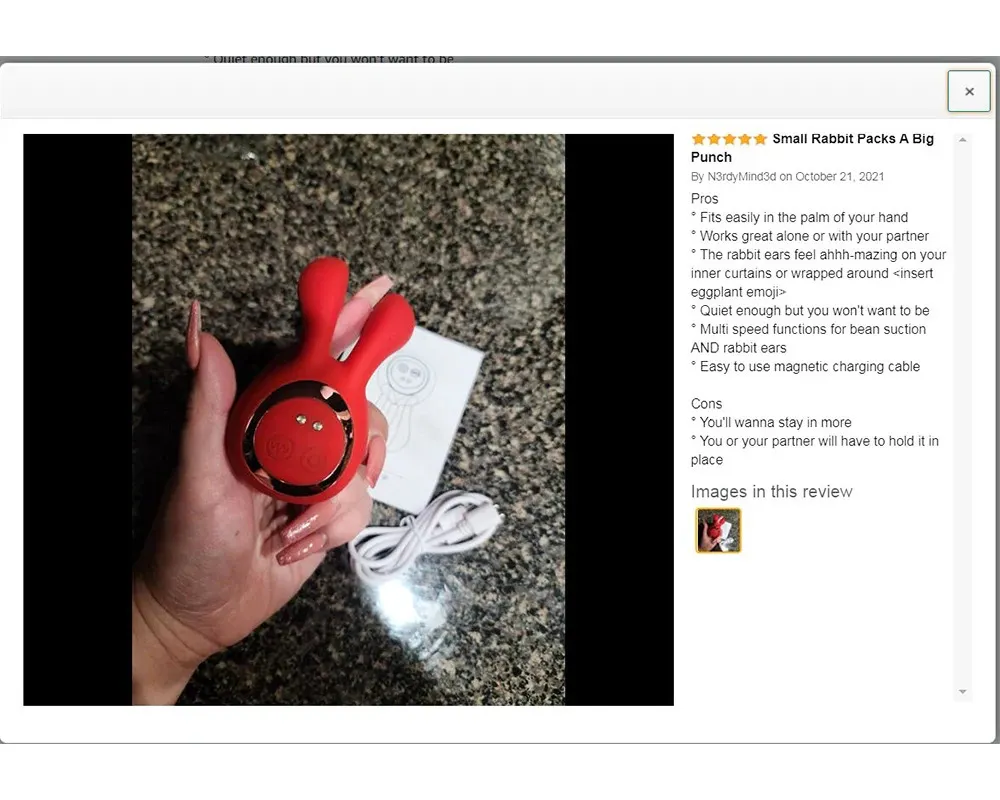Click the large review photo
This screenshot has height=800, width=1000.
pos(348,420)
